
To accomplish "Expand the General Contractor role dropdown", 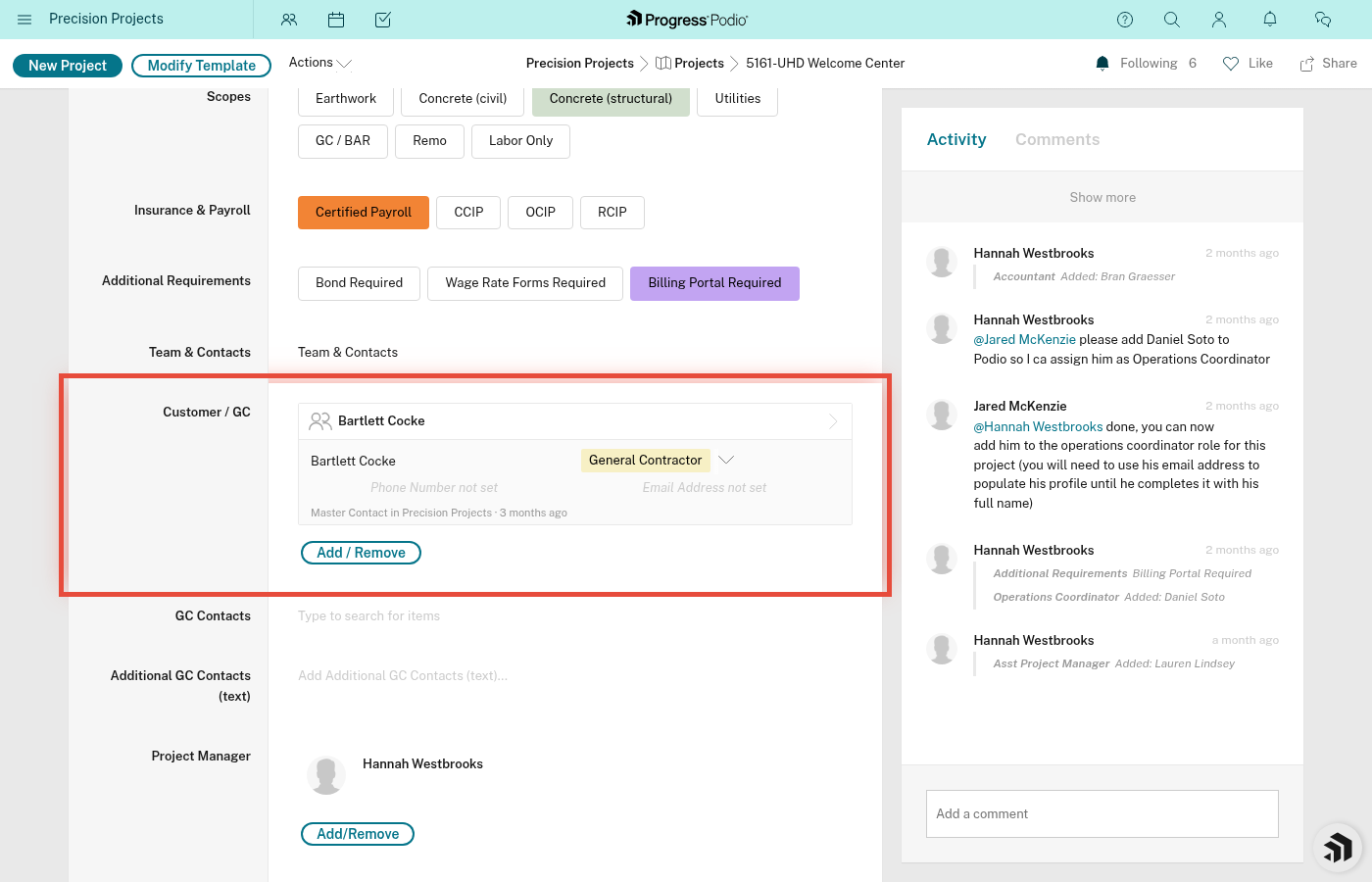I will tap(726, 461).
